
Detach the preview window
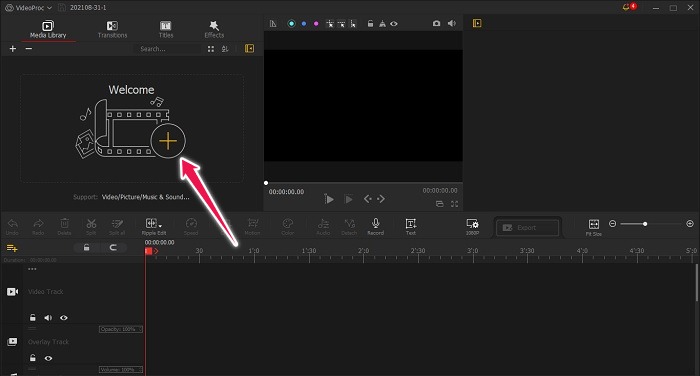point(440,204)
